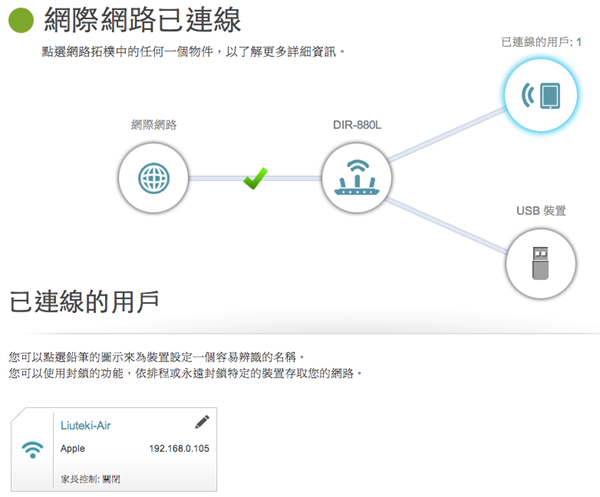Viewport: 600px width, 497px height.
Task: Click the Apple vendor text in card
Action: [74, 449]
